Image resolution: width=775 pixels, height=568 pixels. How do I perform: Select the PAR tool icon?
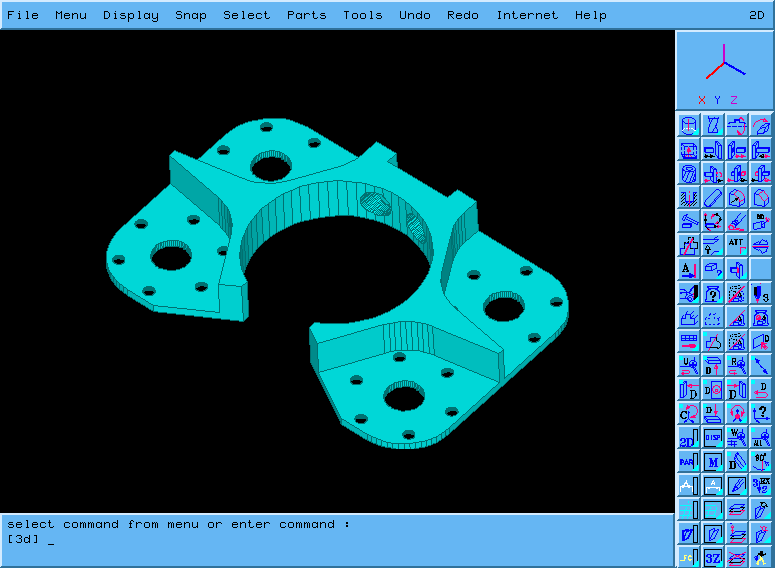pyautogui.click(x=688, y=461)
